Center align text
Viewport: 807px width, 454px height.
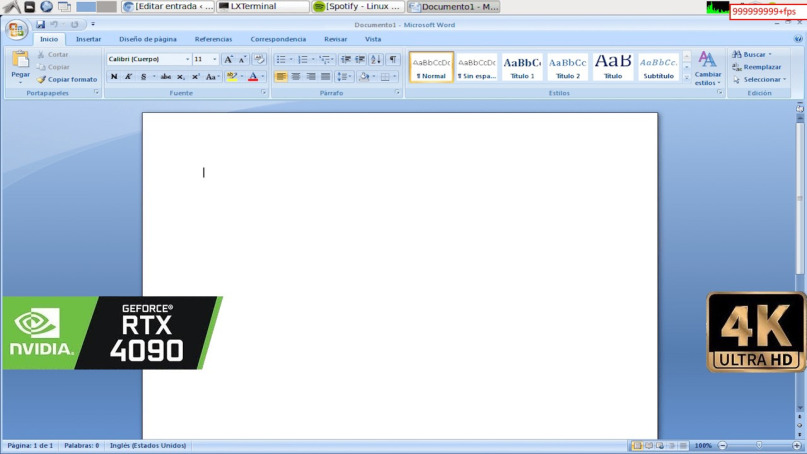click(296, 77)
